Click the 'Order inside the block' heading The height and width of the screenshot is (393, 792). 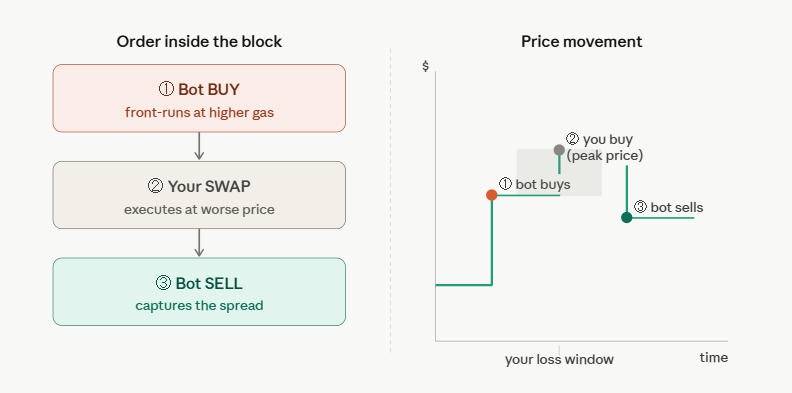[199, 41]
